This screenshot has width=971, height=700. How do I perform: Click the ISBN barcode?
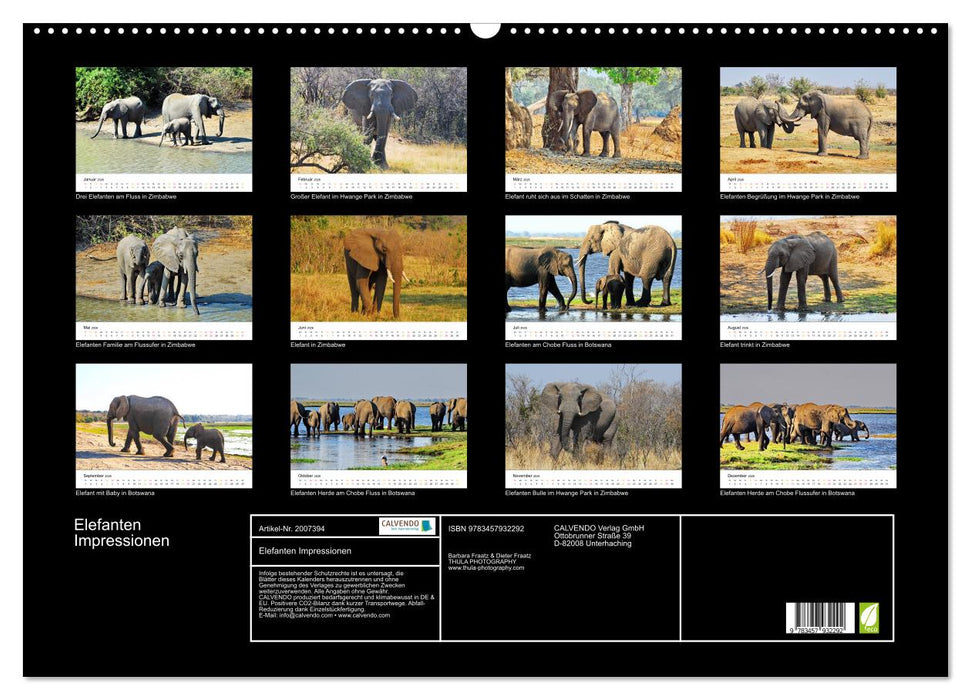coord(820,619)
